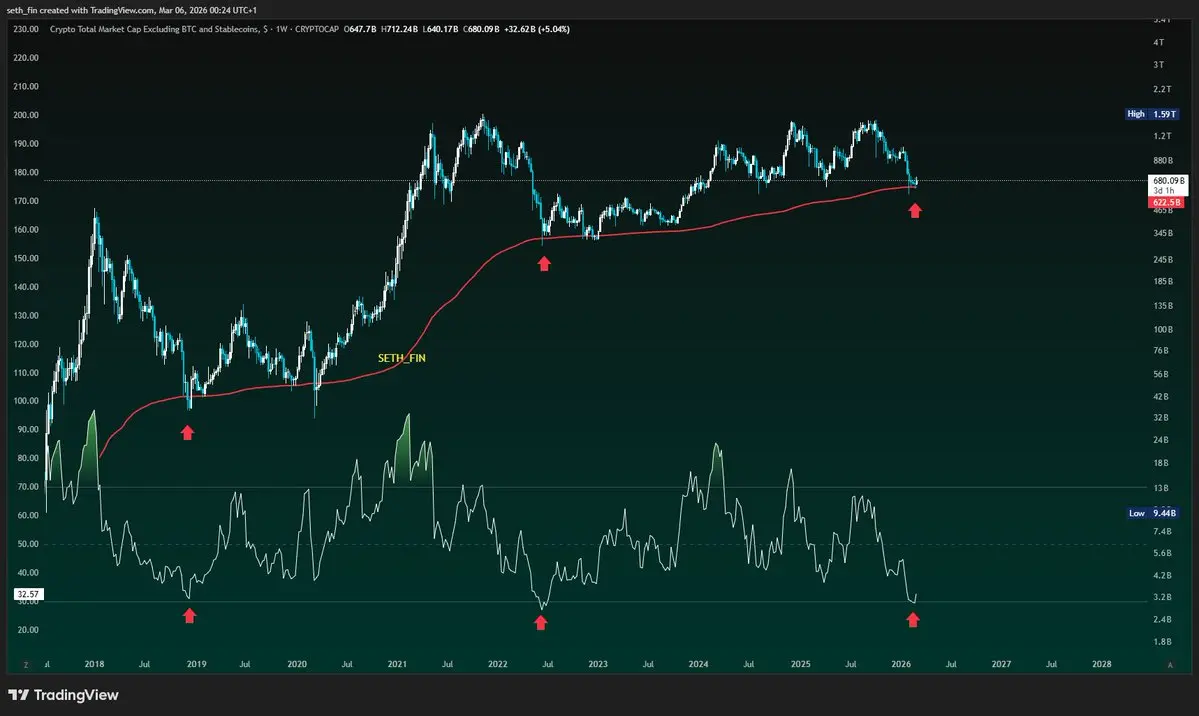Click the low value L640.17B
Screen dimensions: 1199x716
coord(440,29)
